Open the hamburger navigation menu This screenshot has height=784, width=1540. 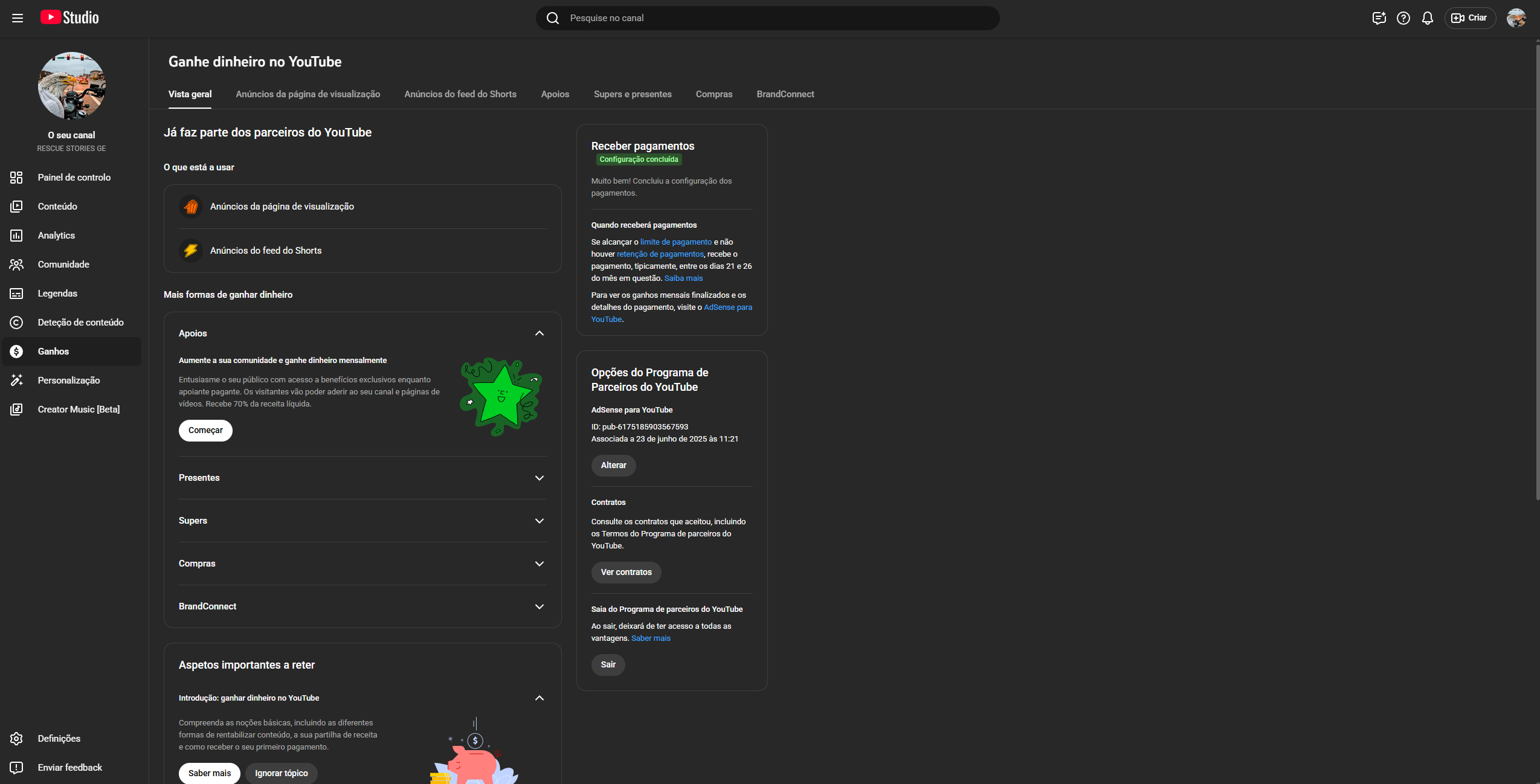(18, 18)
